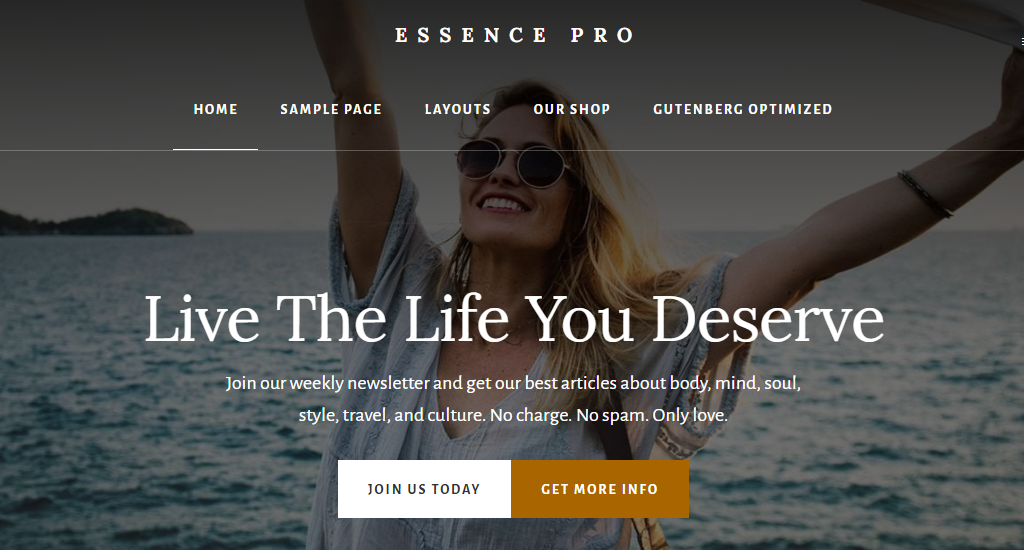This screenshot has width=1024, height=550.
Task: Open the SAMPLE PAGE menu link
Action: pos(331,109)
